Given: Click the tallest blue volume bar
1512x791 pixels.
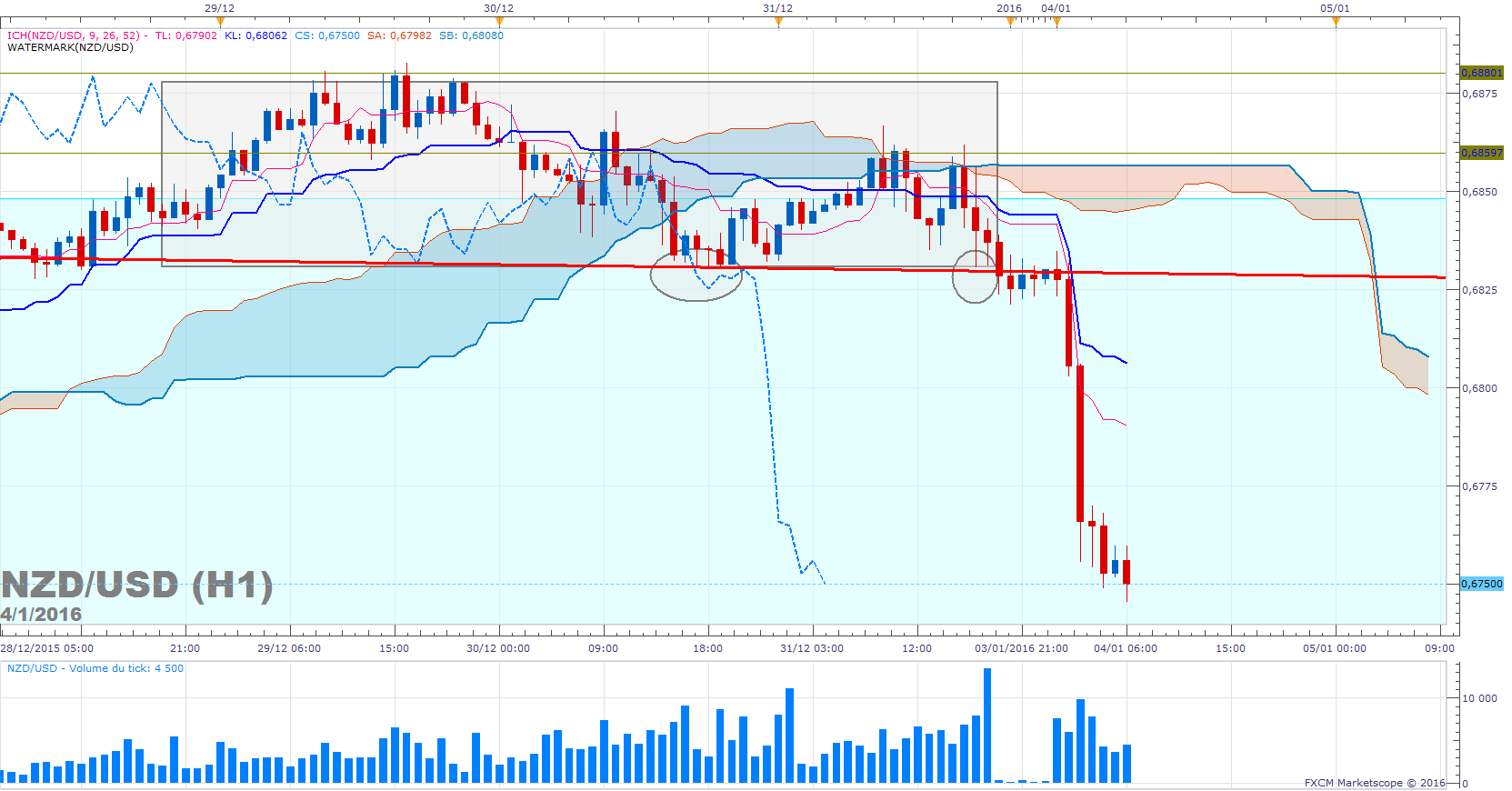Looking at the screenshot, I should [x=987, y=726].
